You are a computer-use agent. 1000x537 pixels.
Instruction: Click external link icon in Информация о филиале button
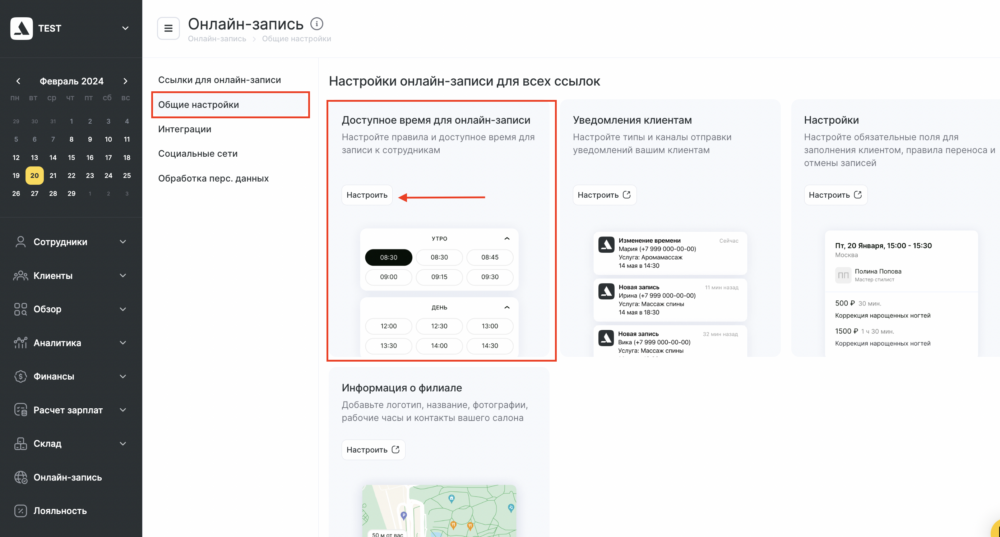pyautogui.click(x=395, y=450)
